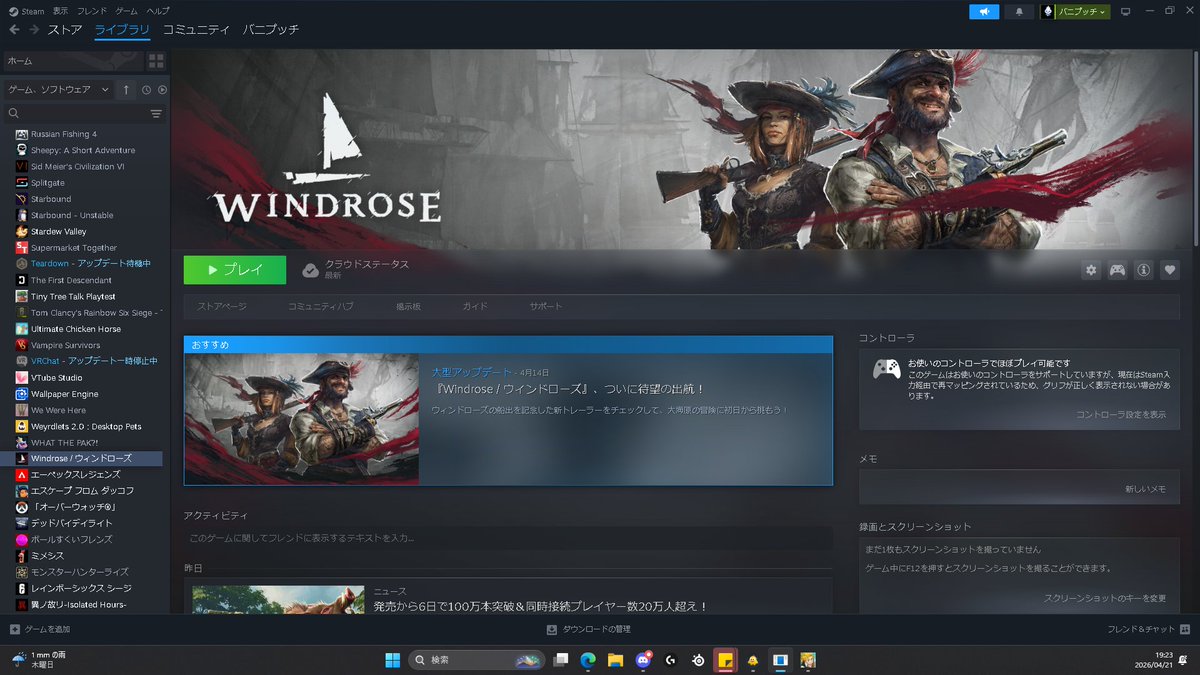The image size is (1200, 675).
Task: Click the add game plus icon
Action: click(x=14, y=629)
